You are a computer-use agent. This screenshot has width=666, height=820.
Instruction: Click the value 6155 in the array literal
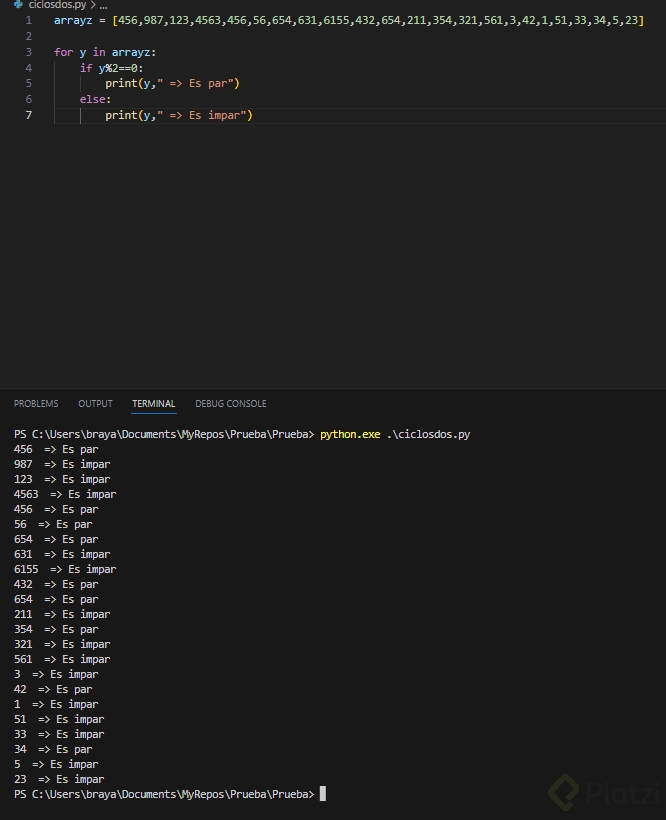tap(336, 20)
